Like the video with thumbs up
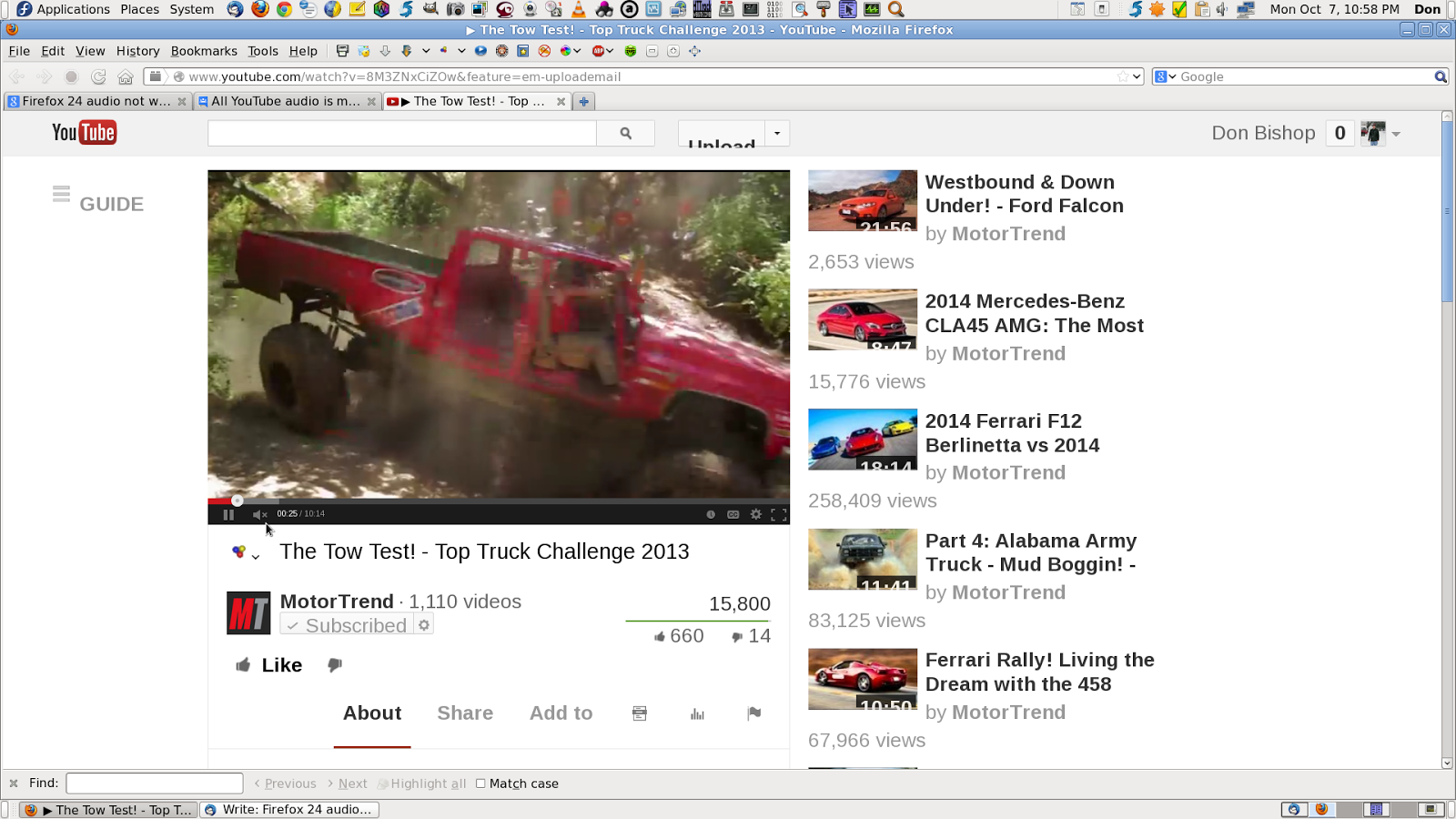 pos(269,665)
